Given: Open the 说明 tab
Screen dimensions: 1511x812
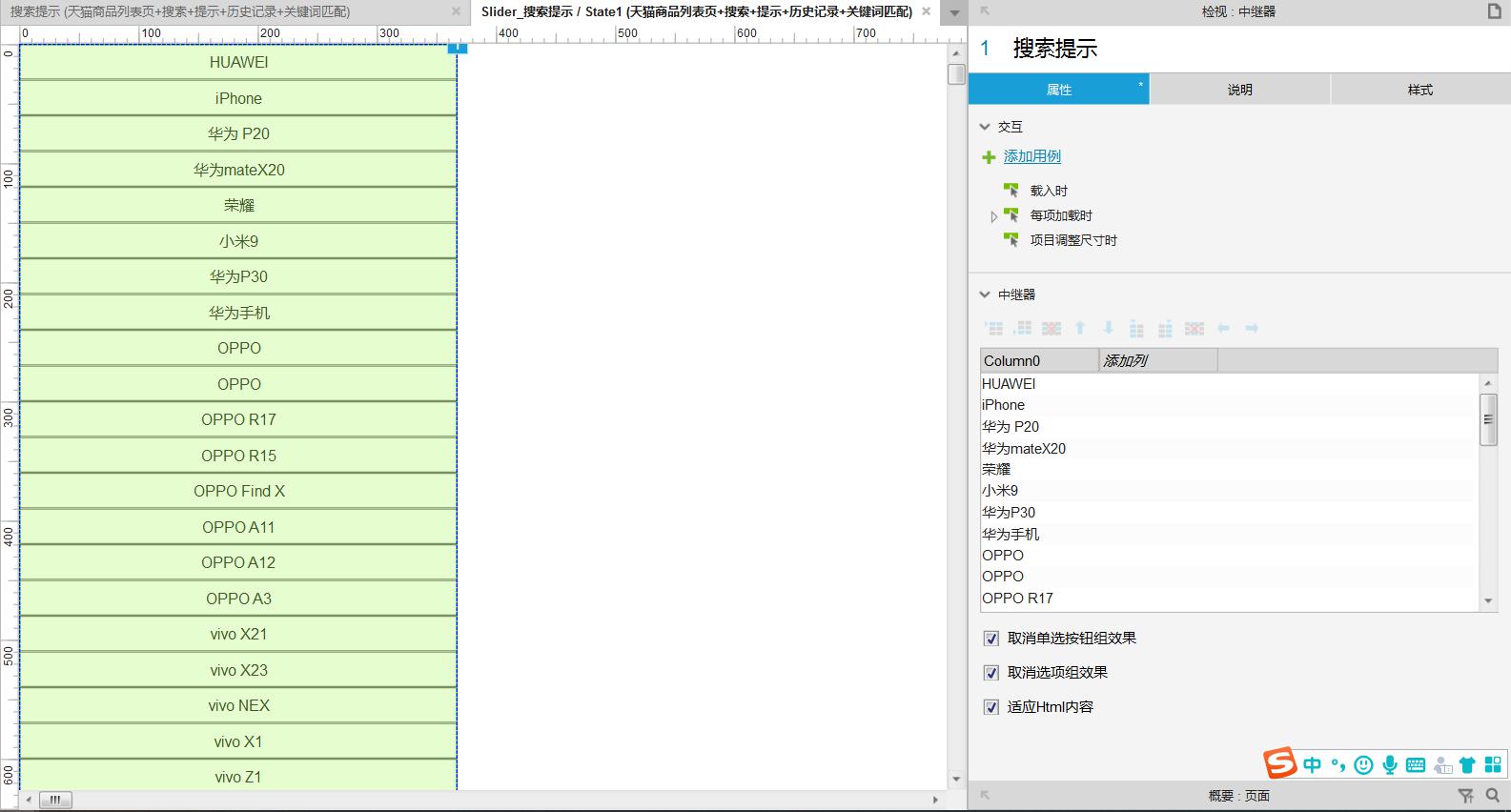Looking at the screenshot, I should pyautogui.click(x=1239, y=90).
